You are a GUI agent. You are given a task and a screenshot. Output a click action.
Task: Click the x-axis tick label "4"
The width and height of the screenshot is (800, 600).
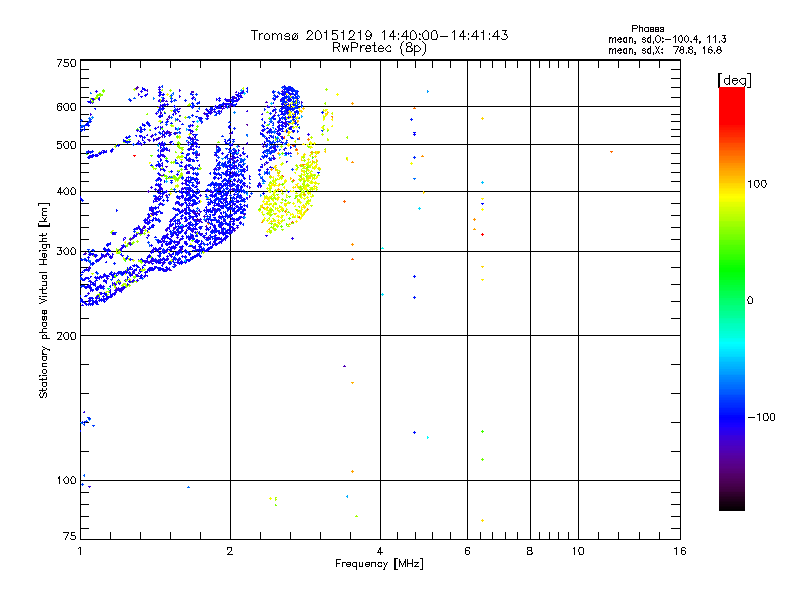point(380,551)
